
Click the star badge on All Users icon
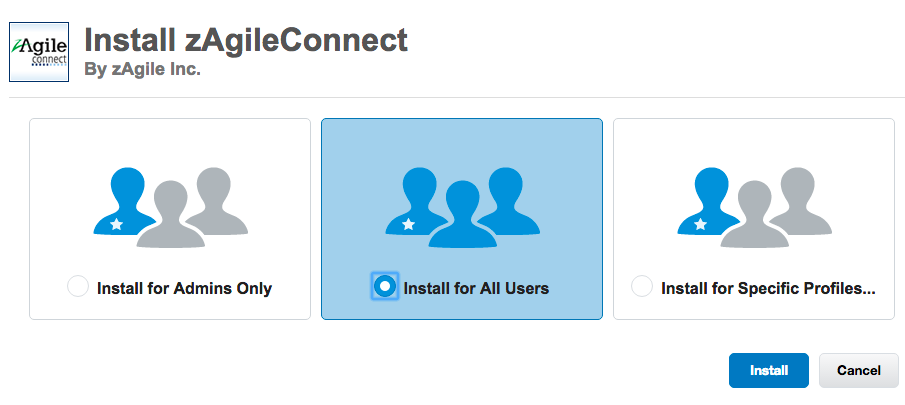408,224
